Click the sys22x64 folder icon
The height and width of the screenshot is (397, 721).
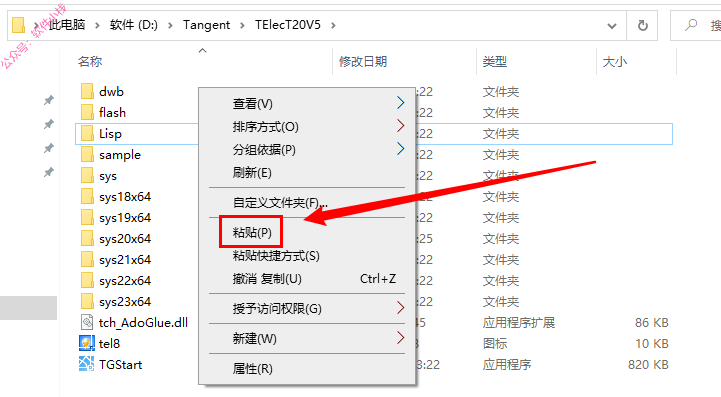(x=86, y=281)
